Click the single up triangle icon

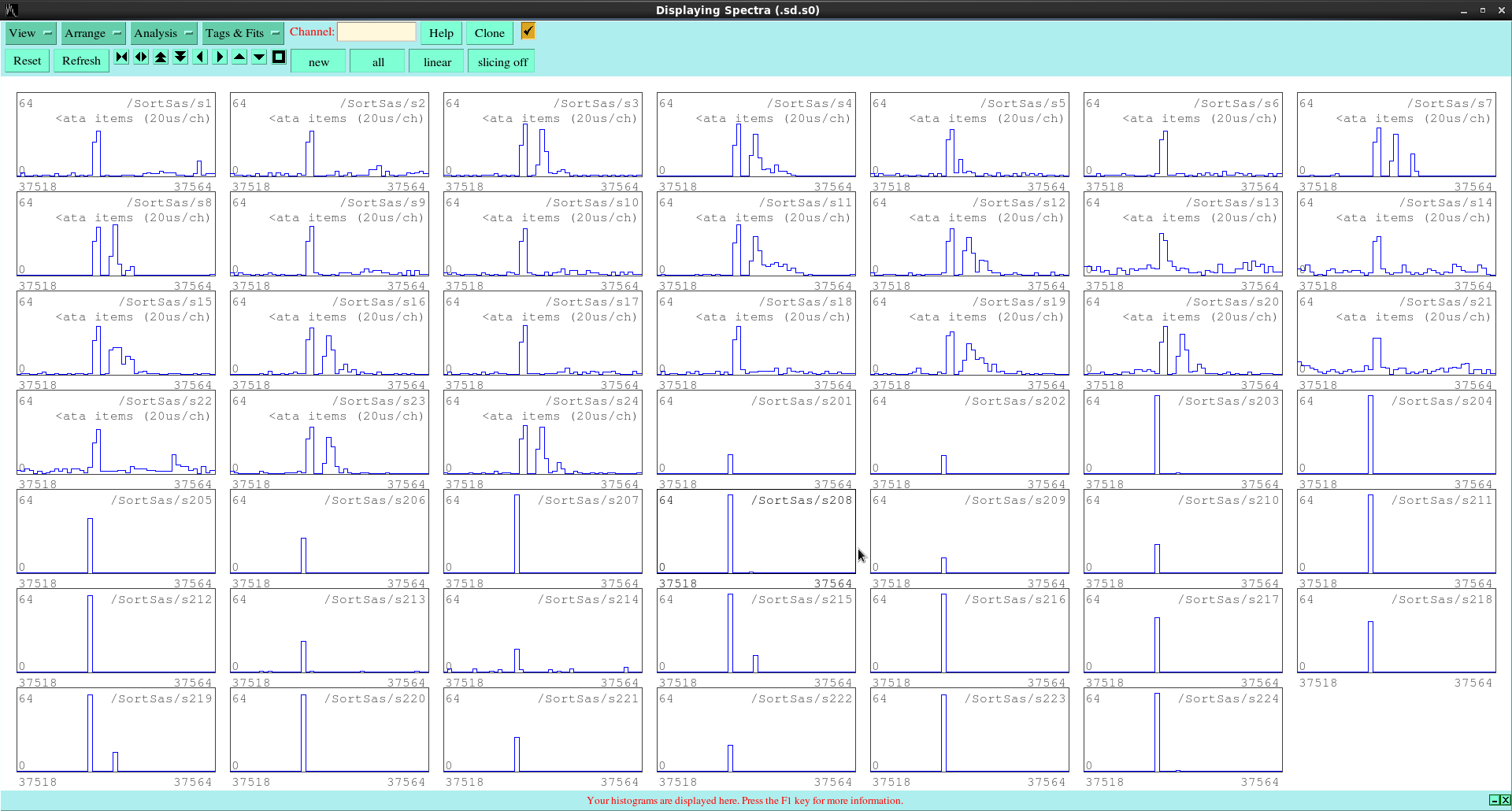239,57
